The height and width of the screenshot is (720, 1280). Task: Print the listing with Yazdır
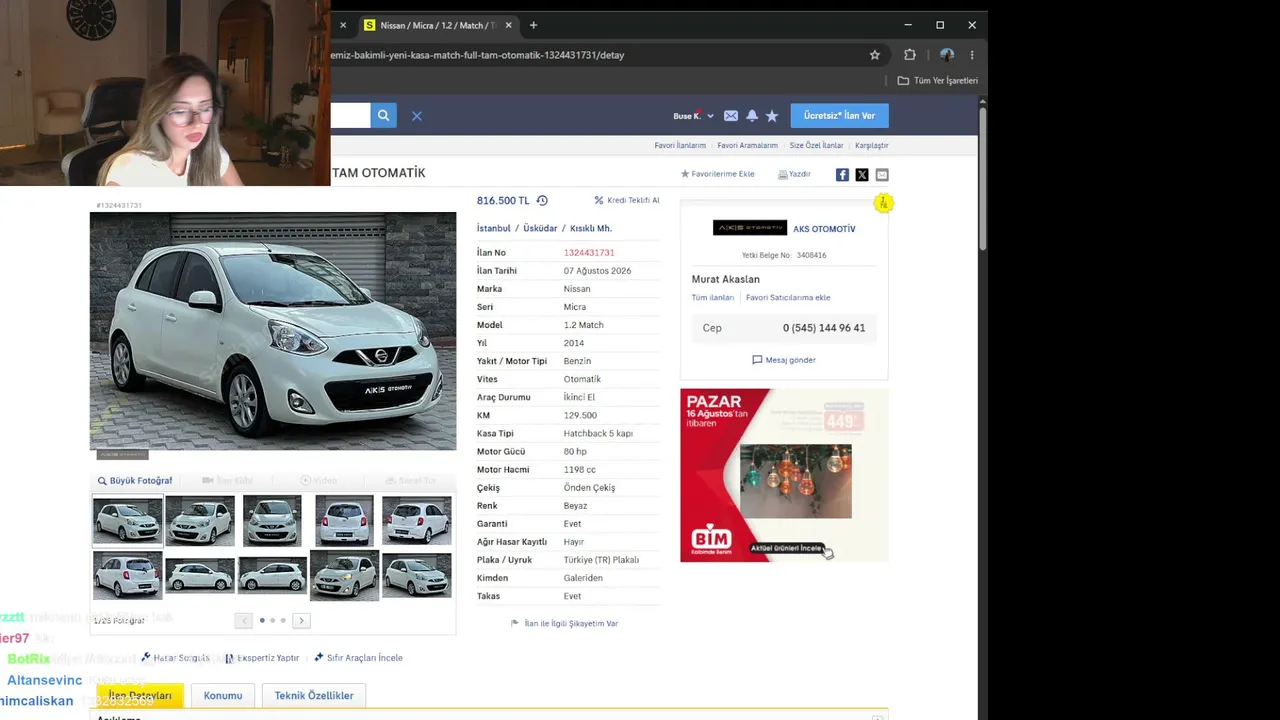(794, 174)
